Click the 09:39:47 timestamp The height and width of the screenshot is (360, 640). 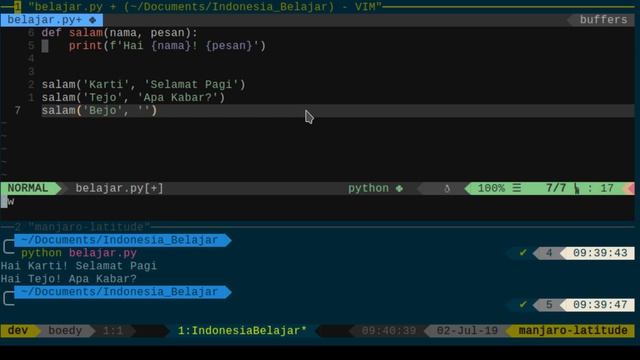tap(600, 305)
